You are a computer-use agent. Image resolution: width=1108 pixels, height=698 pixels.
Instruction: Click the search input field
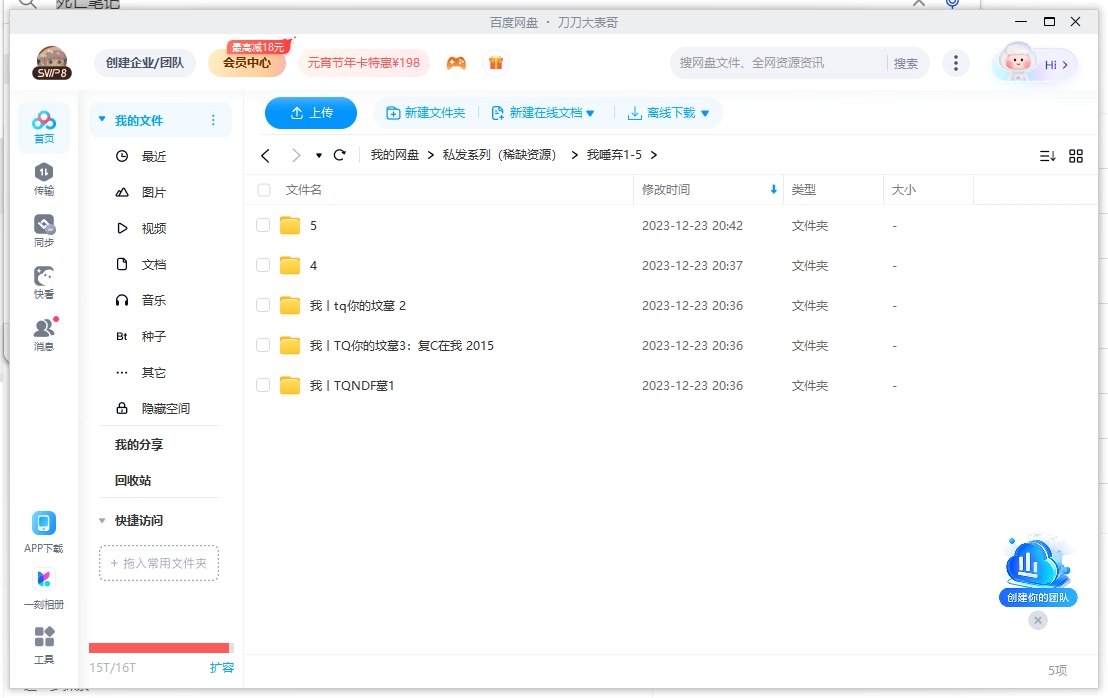[770, 62]
